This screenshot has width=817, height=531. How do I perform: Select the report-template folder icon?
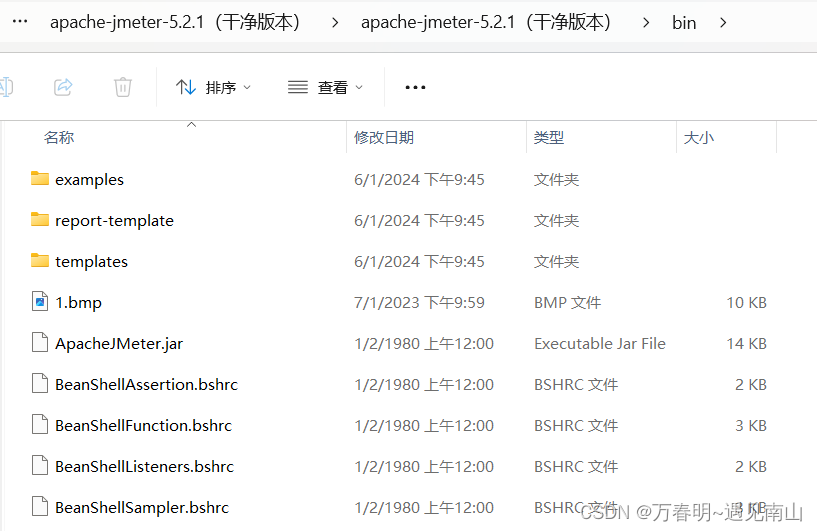[x=40, y=219]
